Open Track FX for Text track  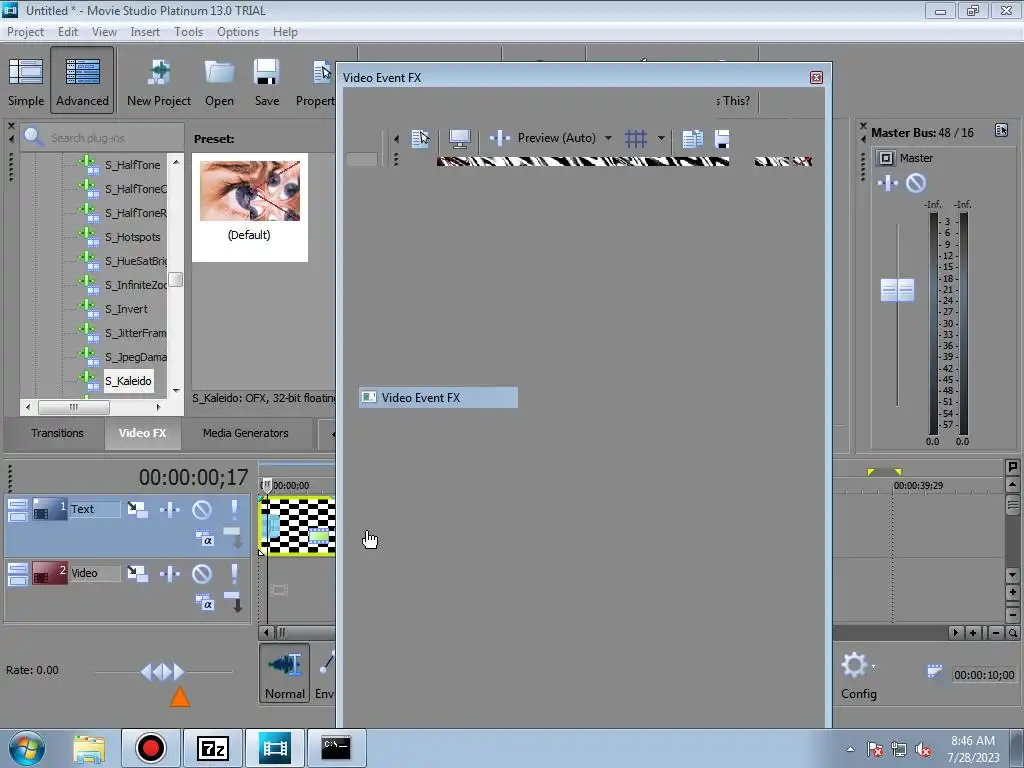point(170,509)
